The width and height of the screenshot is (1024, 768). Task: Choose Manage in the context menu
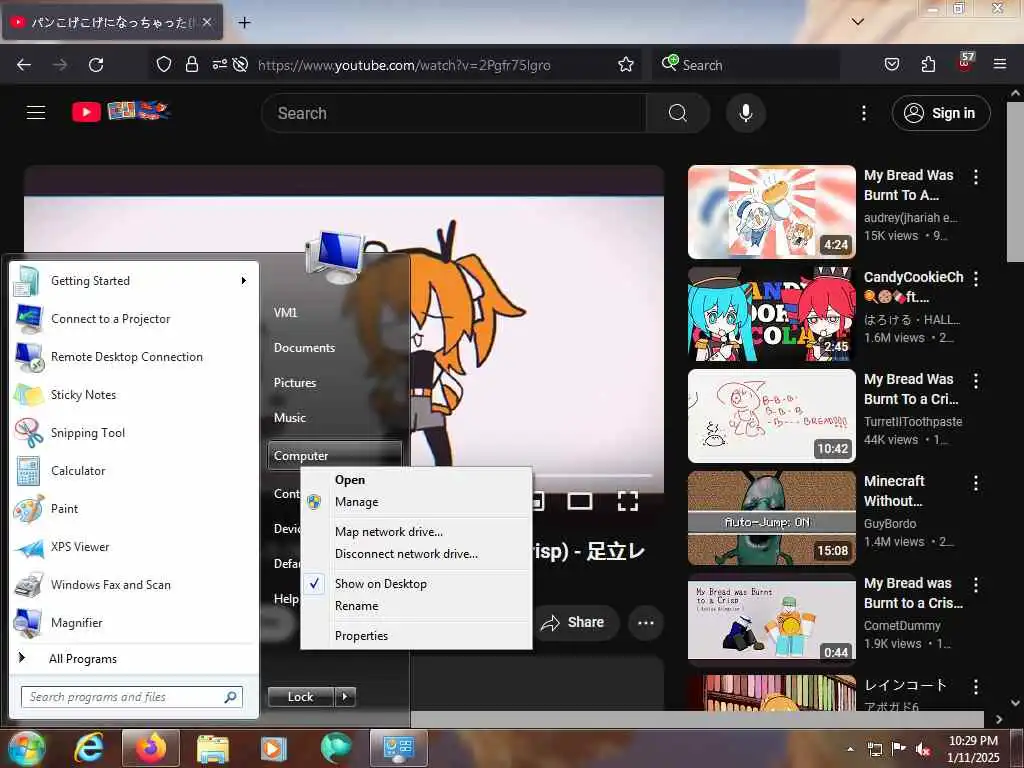click(x=416, y=502)
